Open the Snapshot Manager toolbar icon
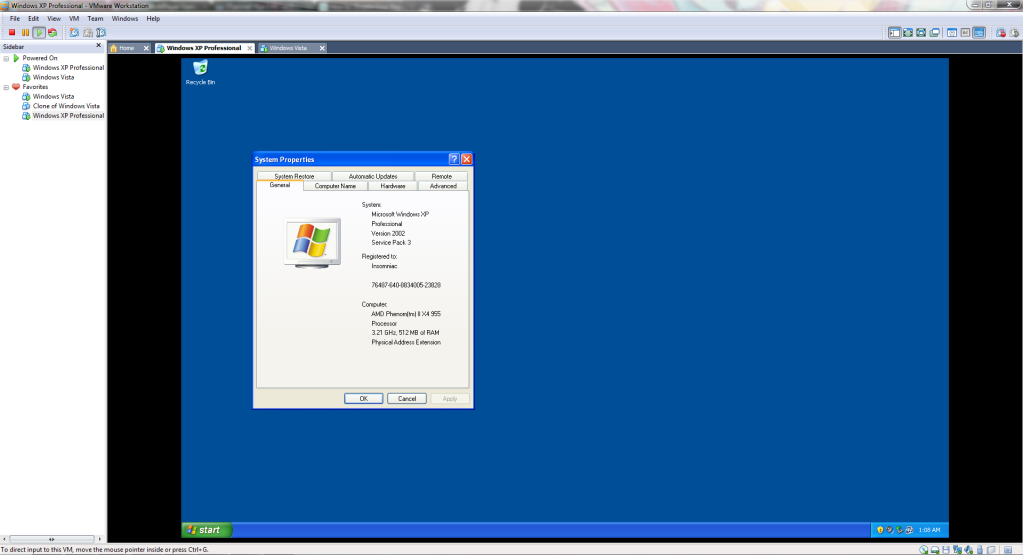The image size is (1023, 555). [x=101, y=33]
